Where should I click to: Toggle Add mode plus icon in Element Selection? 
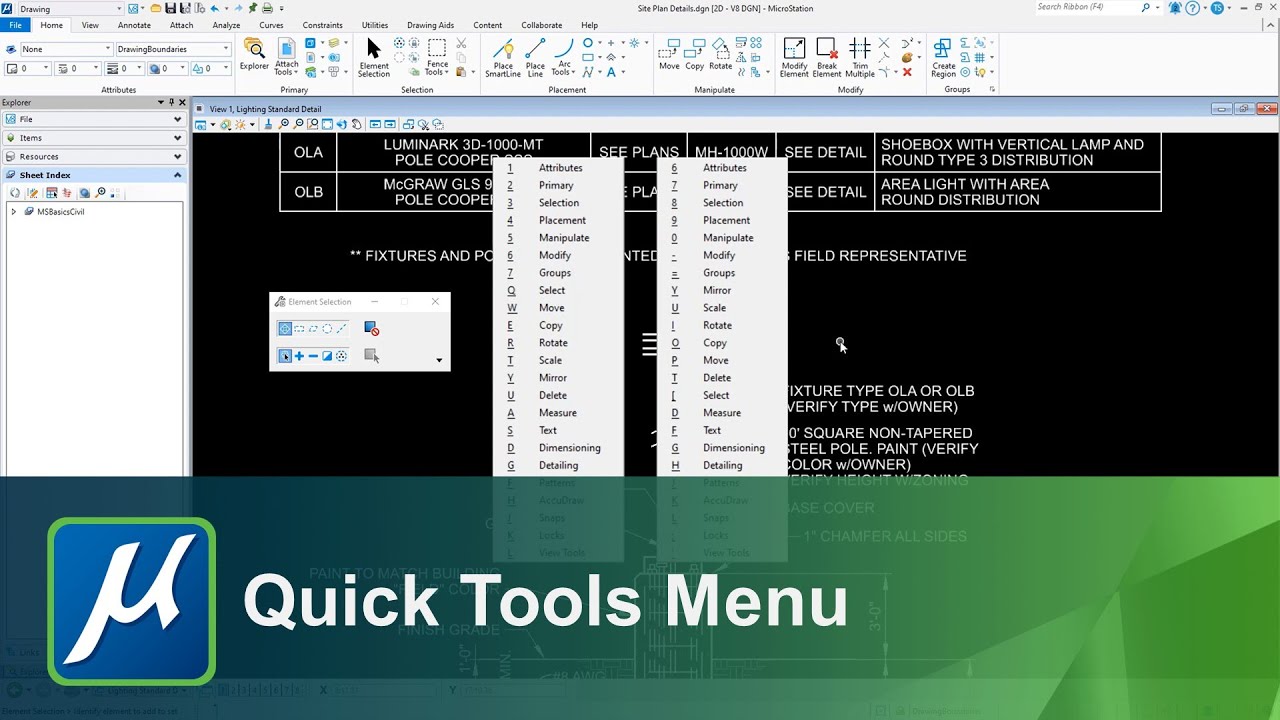point(299,356)
